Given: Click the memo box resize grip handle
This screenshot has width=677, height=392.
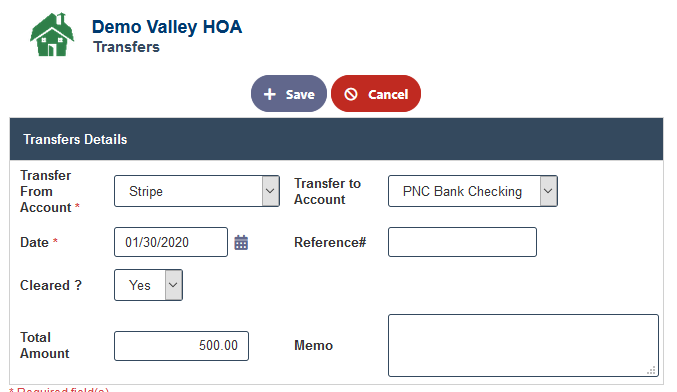Looking at the screenshot, I should [652, 370].
